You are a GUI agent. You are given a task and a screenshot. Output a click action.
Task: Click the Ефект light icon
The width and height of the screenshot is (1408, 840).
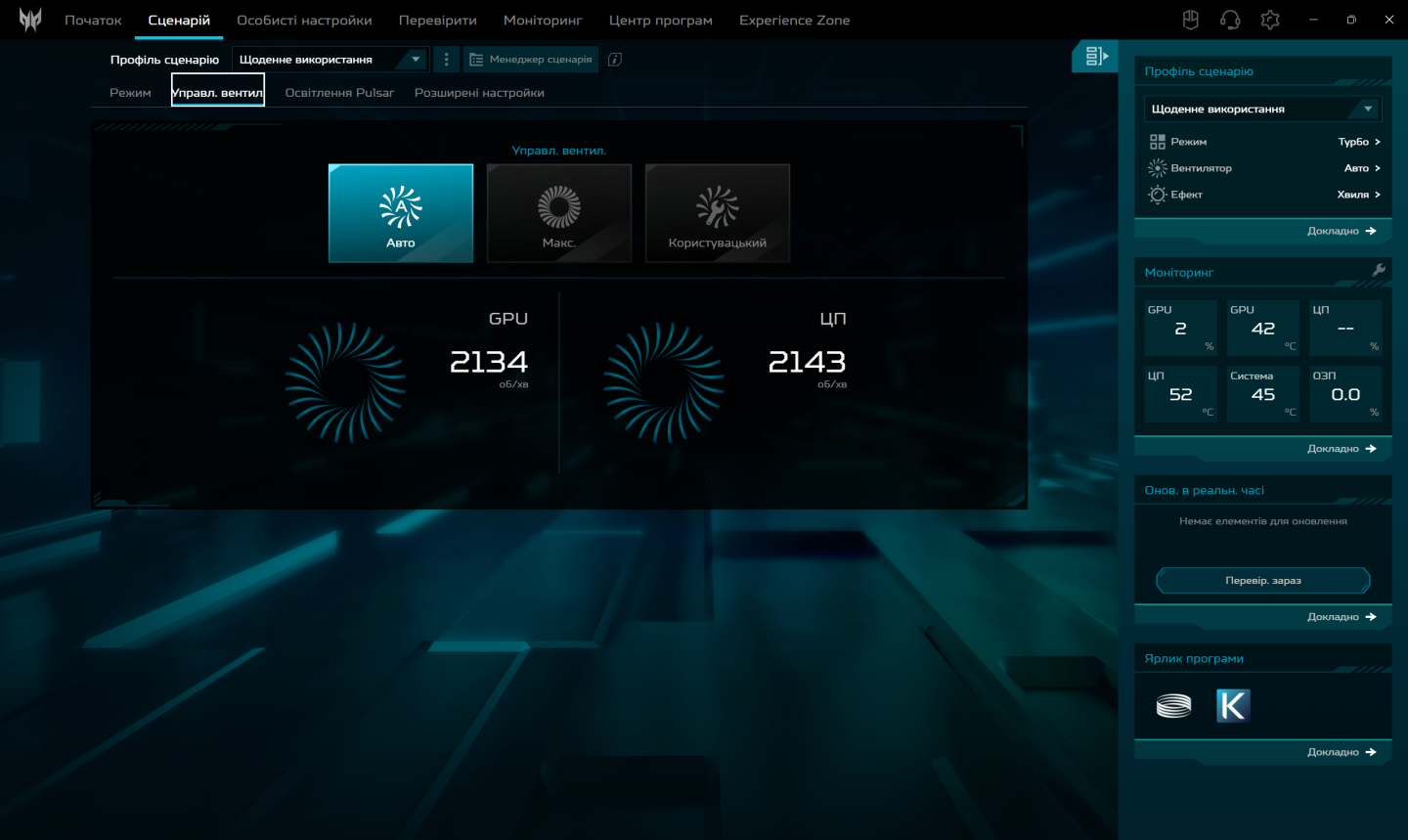point(1158,195)
